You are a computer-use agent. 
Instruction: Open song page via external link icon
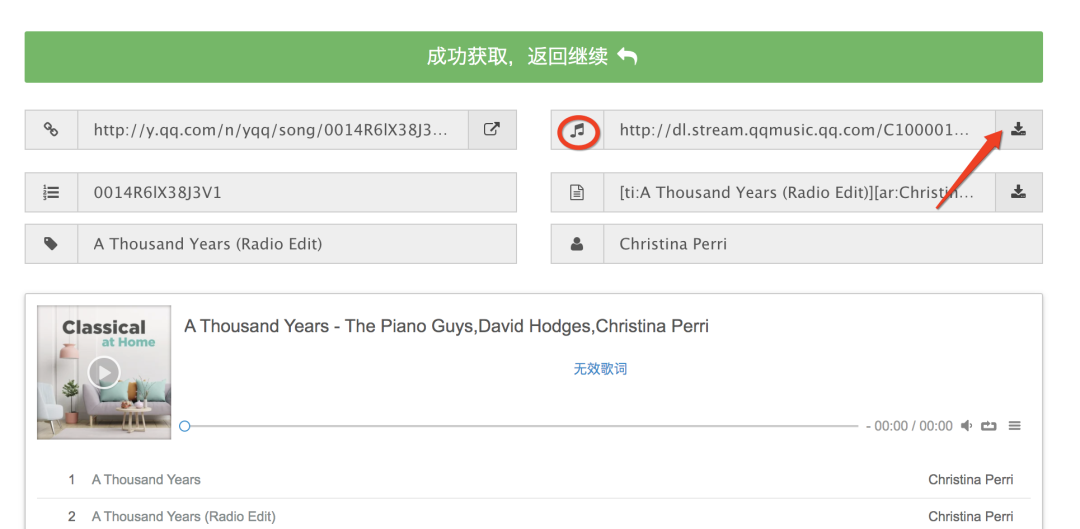[x=492, y=129]
